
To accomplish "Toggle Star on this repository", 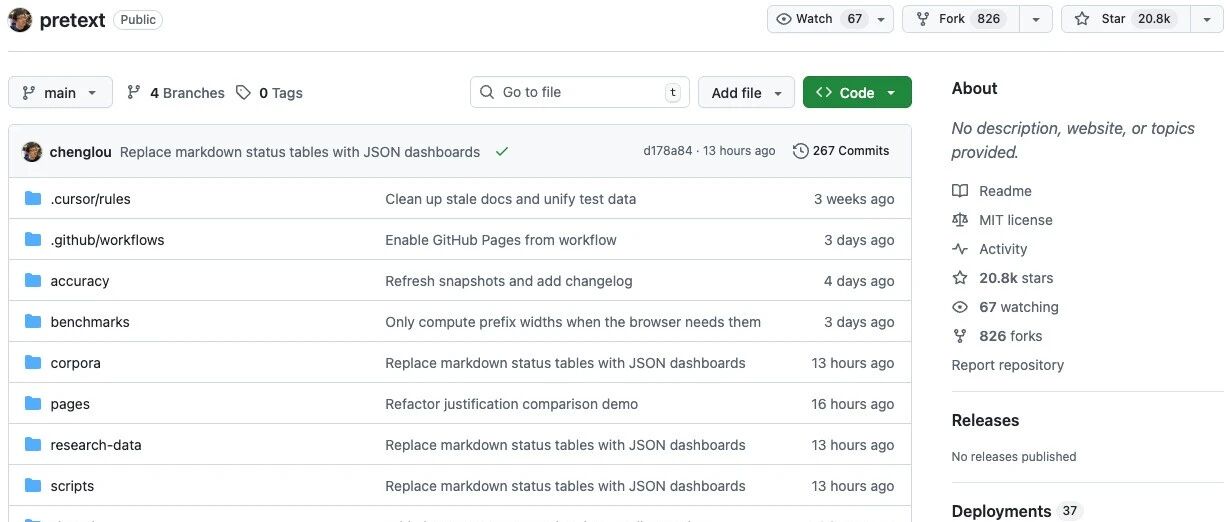I will [x=1127, y=19].
